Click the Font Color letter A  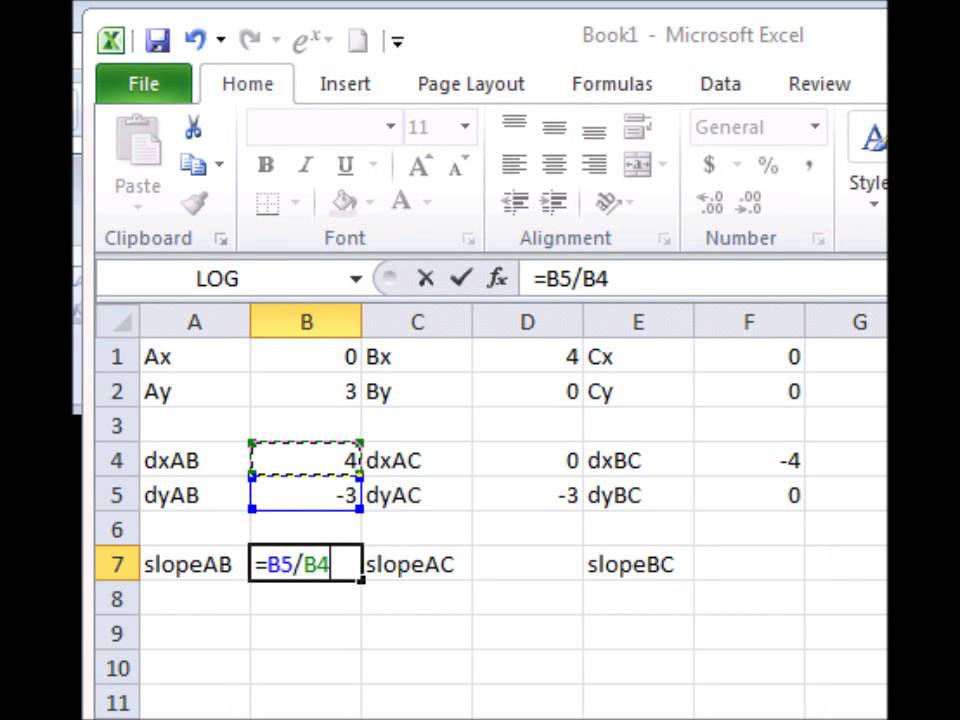pos(401,201)
